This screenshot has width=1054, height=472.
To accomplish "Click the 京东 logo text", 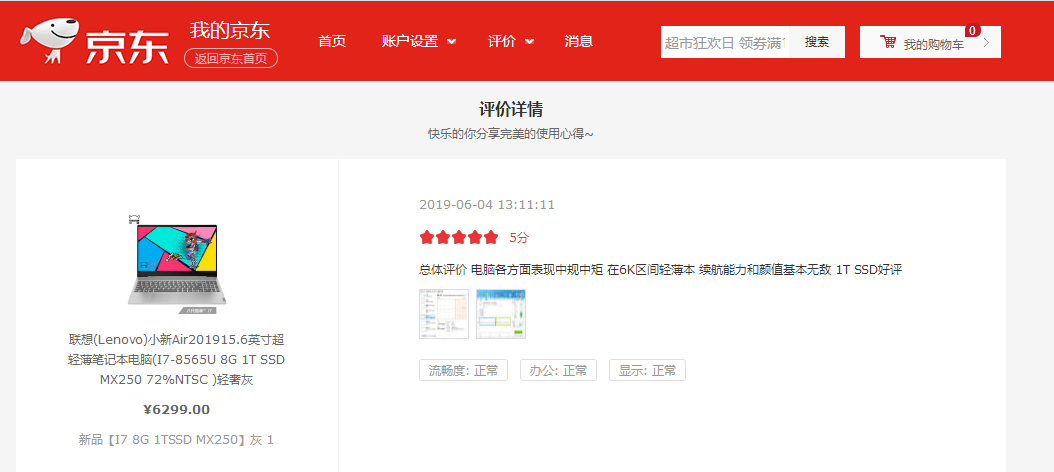I will pos(127,46).
